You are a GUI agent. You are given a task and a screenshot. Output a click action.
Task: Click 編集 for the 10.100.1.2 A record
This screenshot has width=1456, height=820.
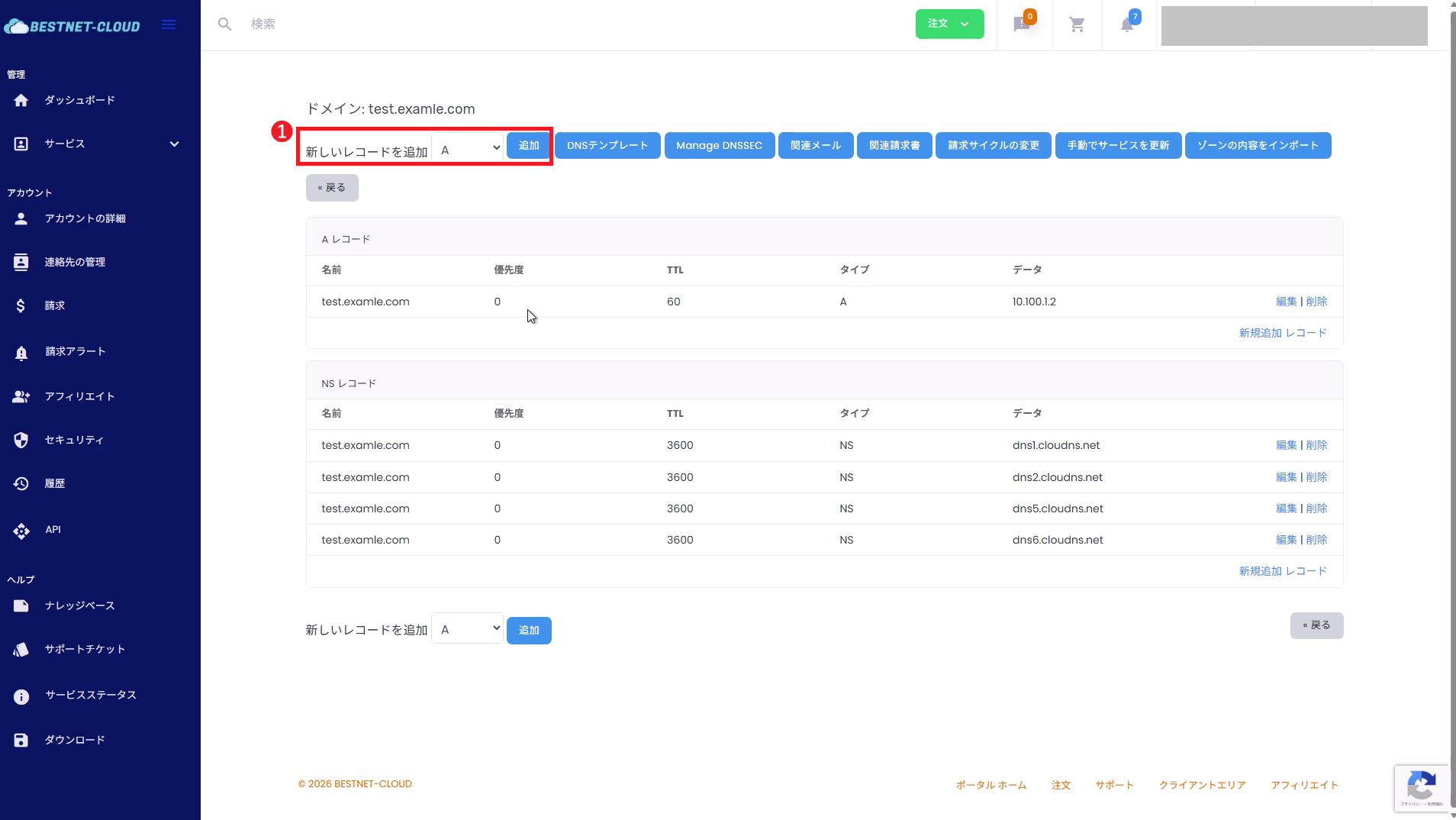pos(1286,302)
